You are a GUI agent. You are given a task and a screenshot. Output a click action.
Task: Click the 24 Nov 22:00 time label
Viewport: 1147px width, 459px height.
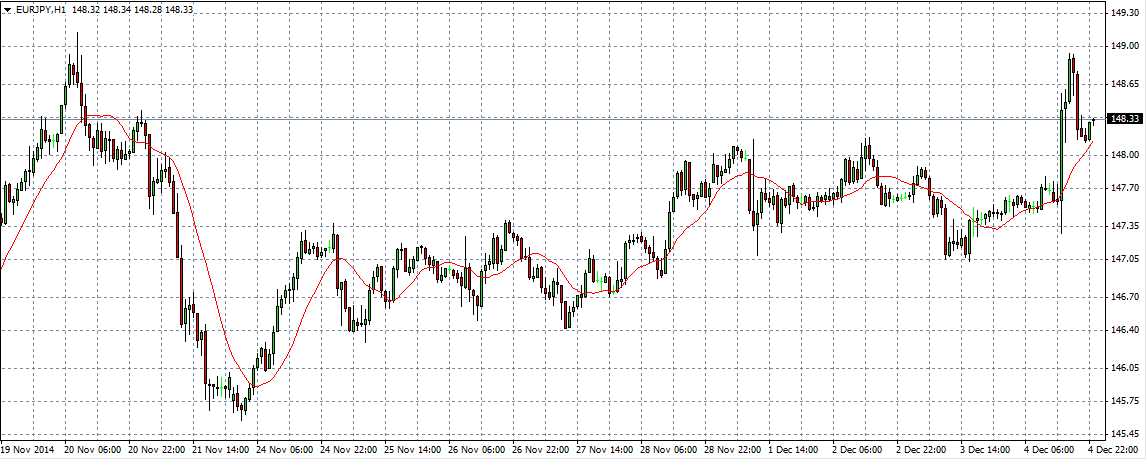point(347,449)
